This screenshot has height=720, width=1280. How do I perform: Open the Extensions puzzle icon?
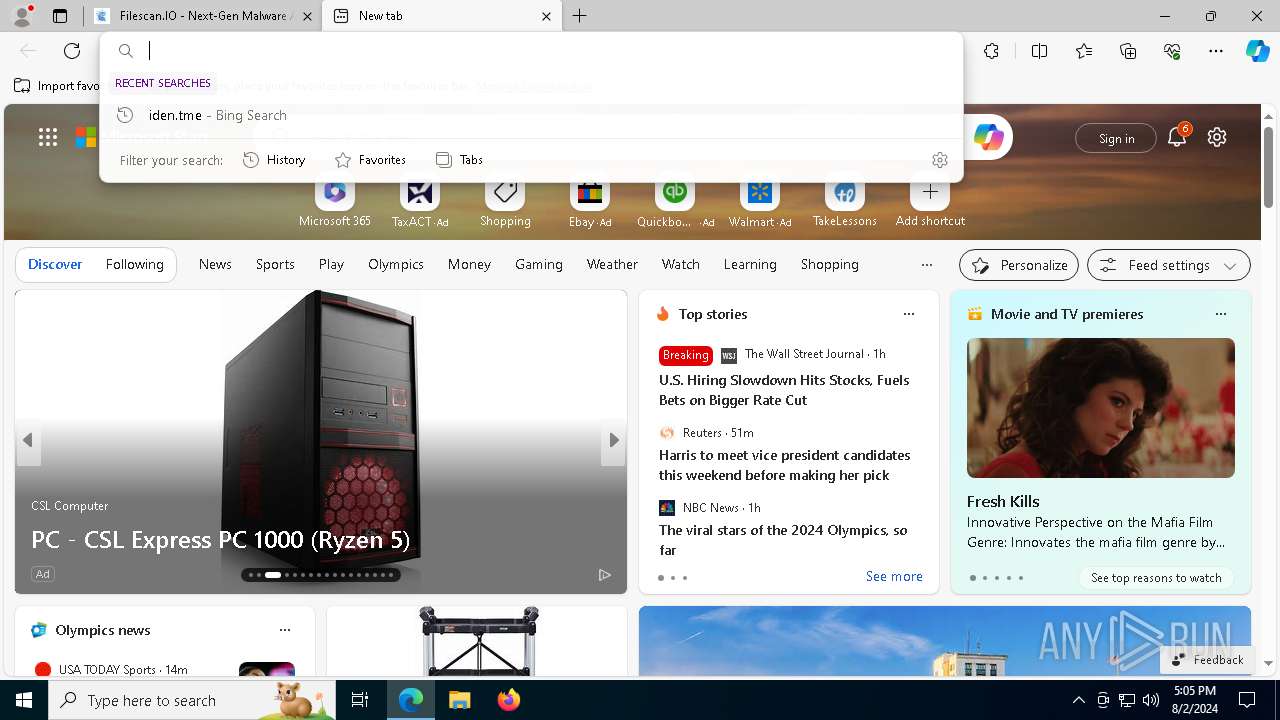click(991, 51)
